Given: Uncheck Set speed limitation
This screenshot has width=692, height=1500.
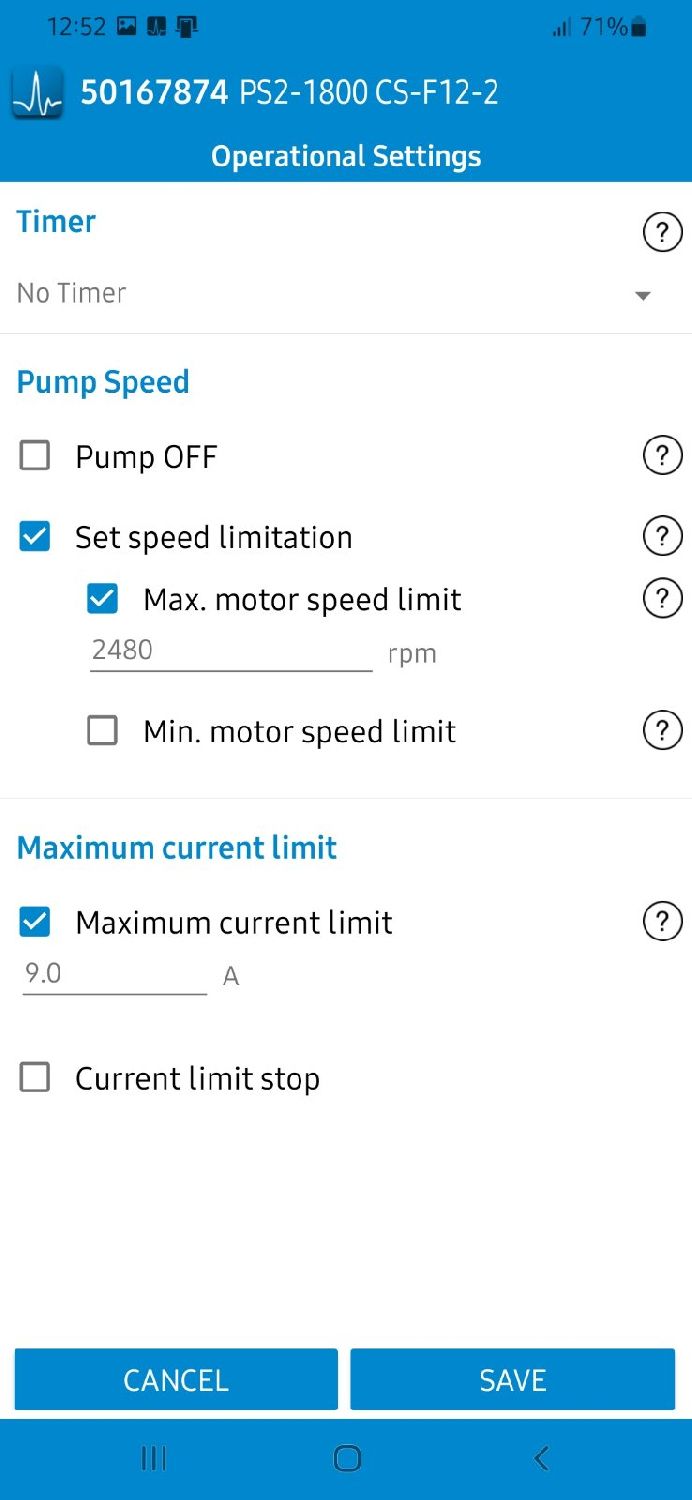Looking at the screenshot, I should coord(35,537).
